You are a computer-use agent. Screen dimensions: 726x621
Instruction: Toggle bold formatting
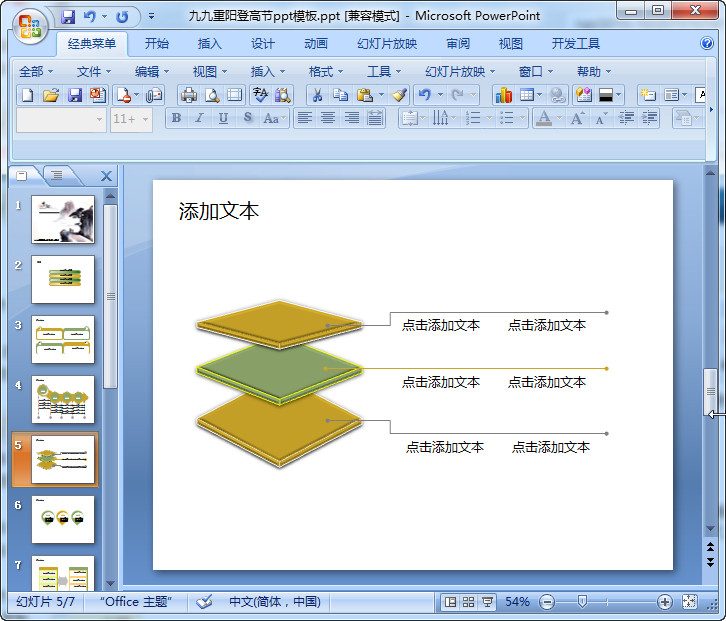(176, 118)
